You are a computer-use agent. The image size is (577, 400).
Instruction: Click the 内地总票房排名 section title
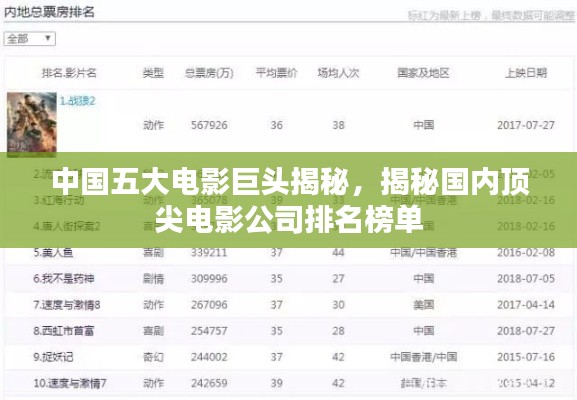pyautogui.click(x=49, y=12)
